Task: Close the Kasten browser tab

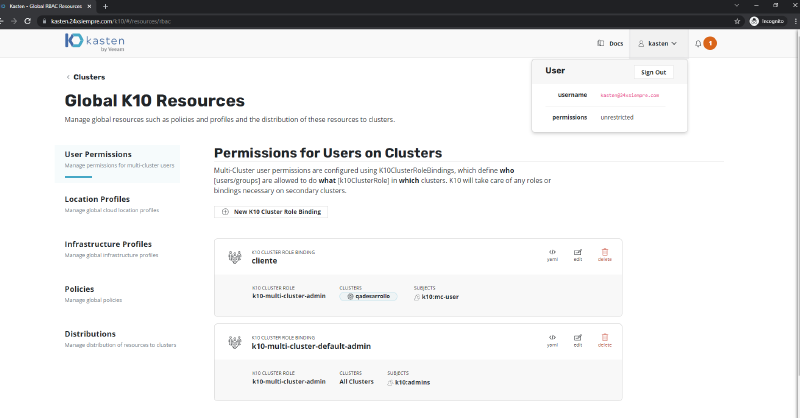Action: tap(89, 7)
